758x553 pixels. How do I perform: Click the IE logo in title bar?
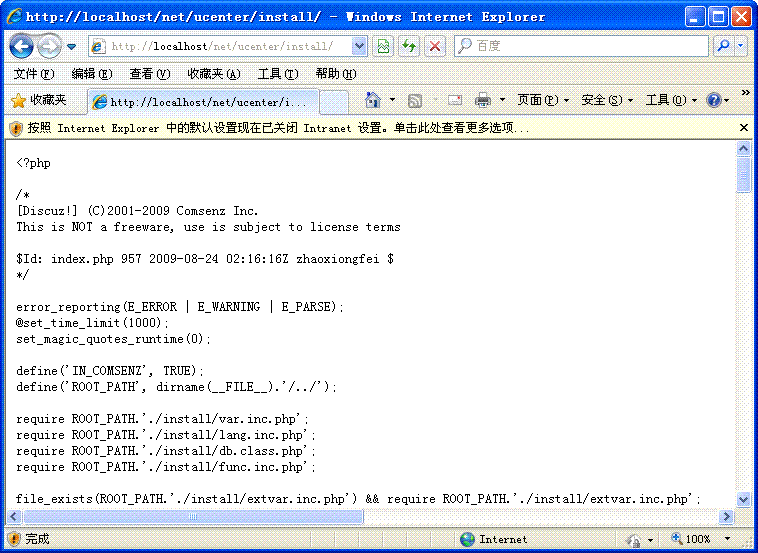pos(14,16)
